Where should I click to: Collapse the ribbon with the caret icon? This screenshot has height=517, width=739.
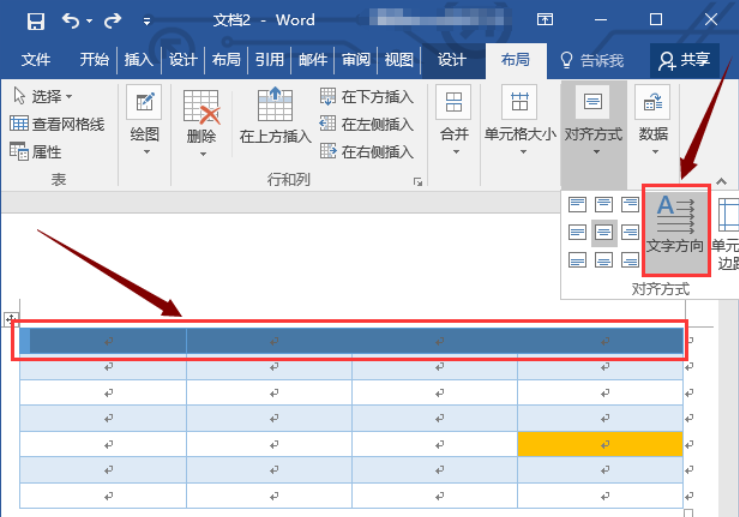721,181
